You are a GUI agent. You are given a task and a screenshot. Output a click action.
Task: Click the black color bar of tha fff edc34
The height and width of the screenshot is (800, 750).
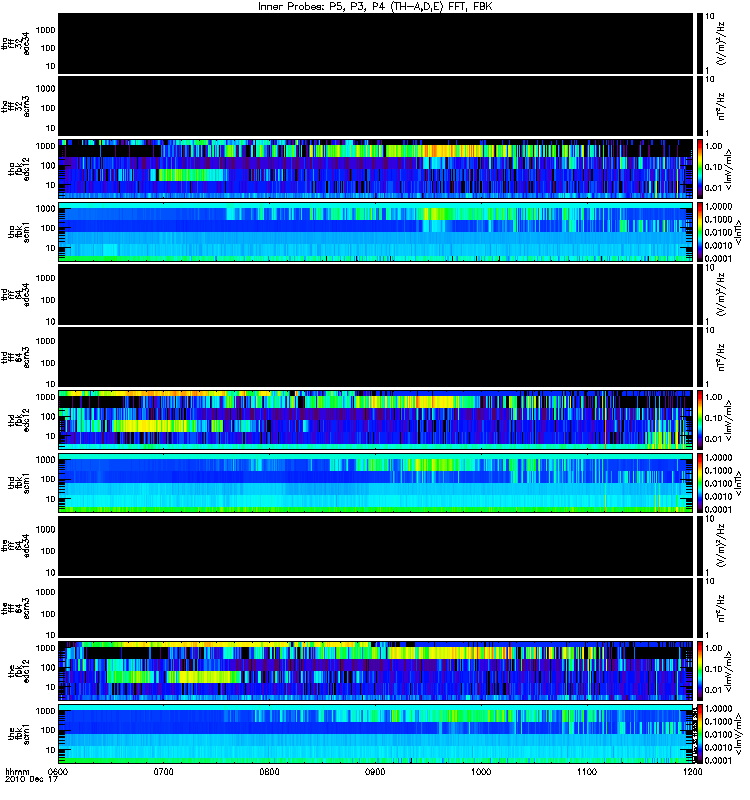[699, 43]
